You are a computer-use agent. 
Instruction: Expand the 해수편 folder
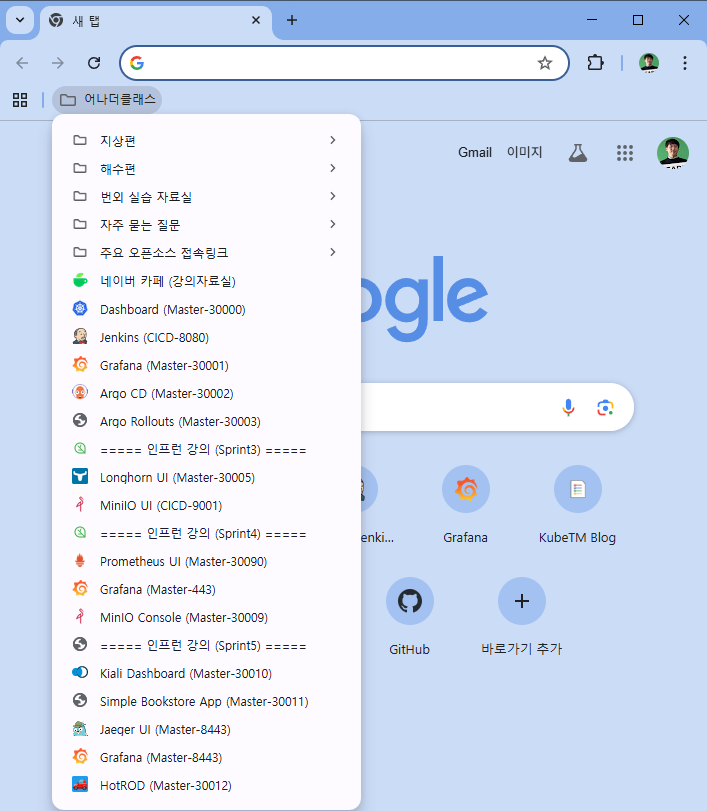206,168
